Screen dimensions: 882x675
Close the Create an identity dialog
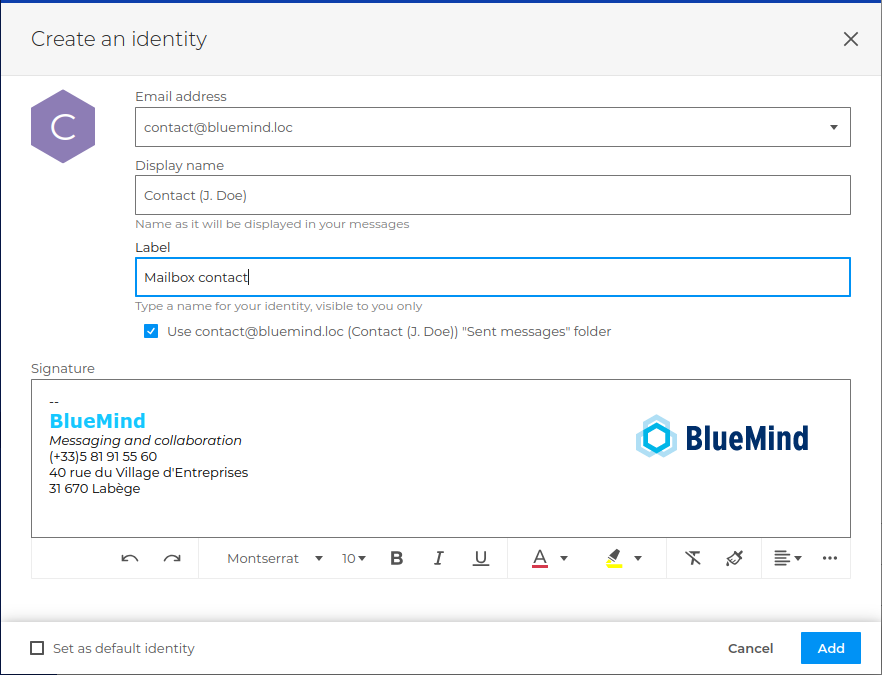coord(851,39)
